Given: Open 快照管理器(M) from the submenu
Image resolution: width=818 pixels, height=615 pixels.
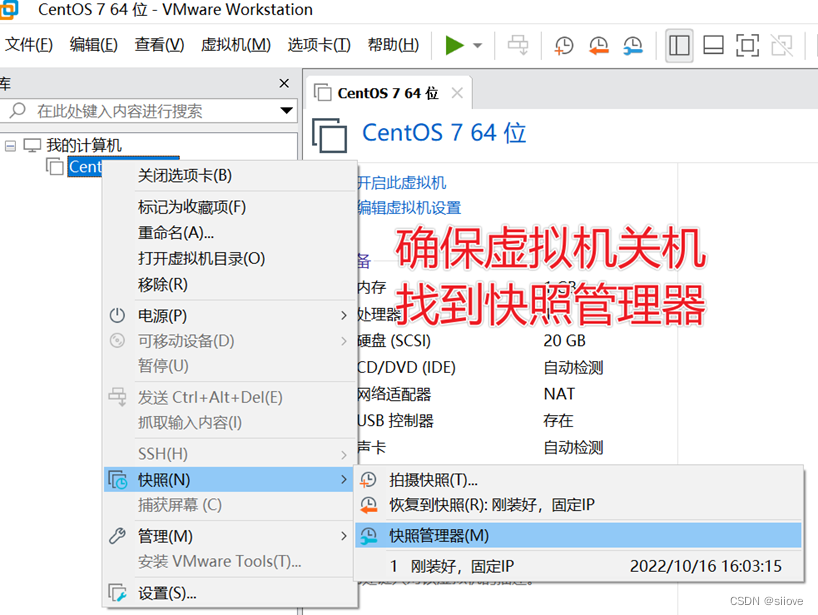Looking at the screenshot, I should coord(579,536).
